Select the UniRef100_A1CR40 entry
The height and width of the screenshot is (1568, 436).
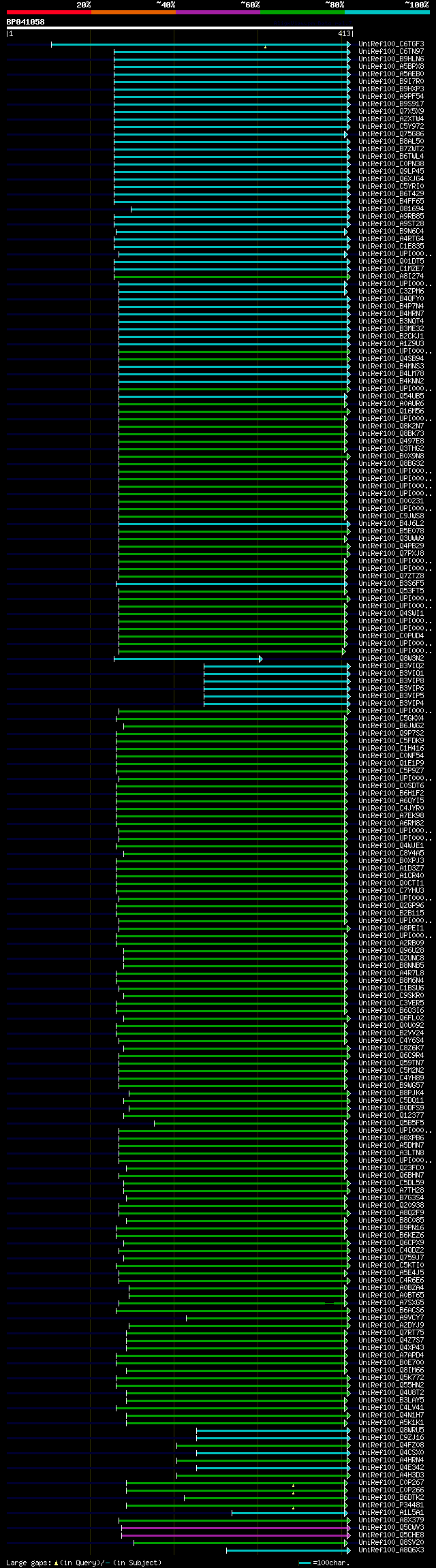click(x=391, y=876)
